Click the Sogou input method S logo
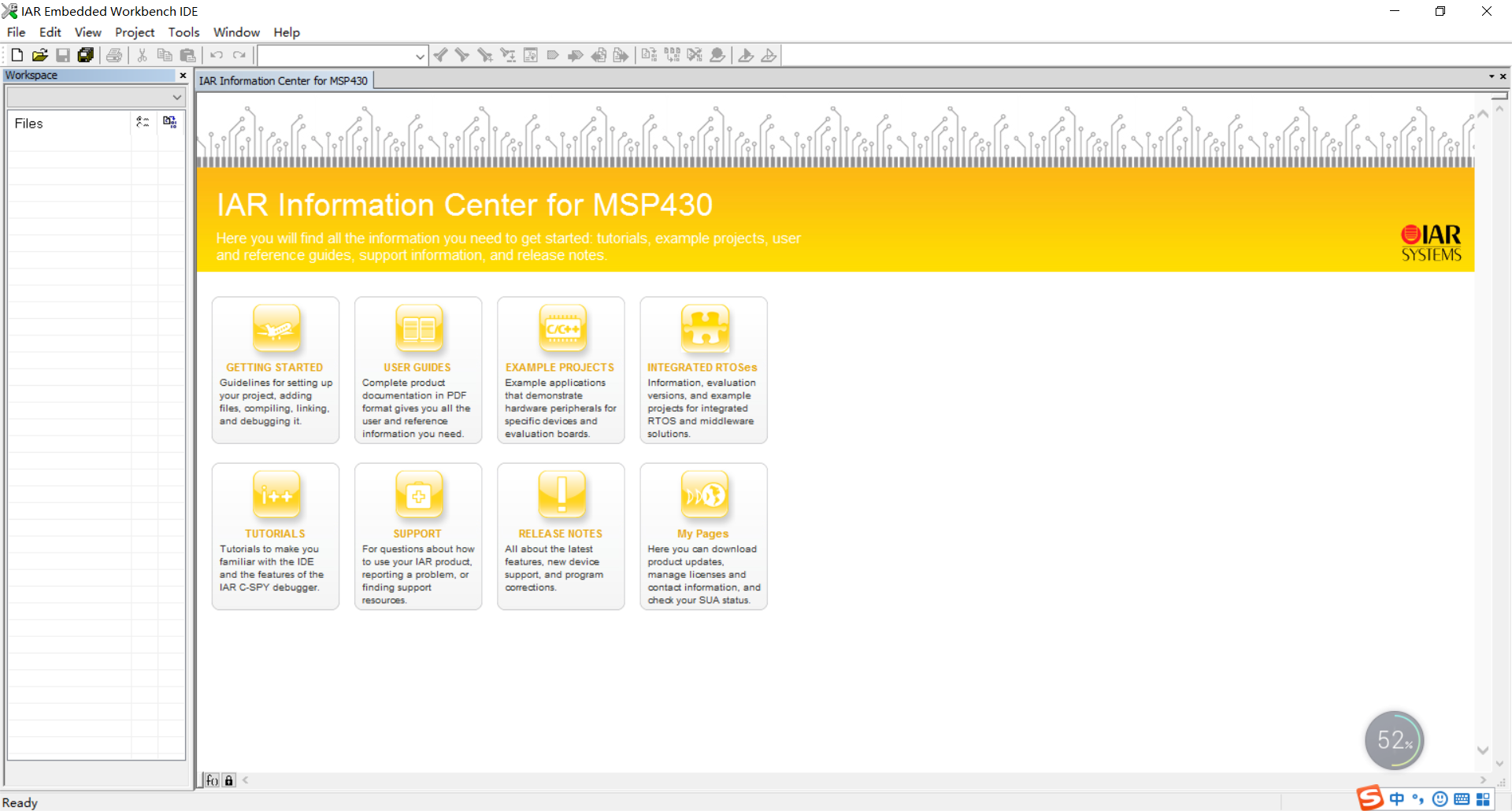Image resolution: width=1512 pixels, height=811 pixels. [x=1369, y=798]
